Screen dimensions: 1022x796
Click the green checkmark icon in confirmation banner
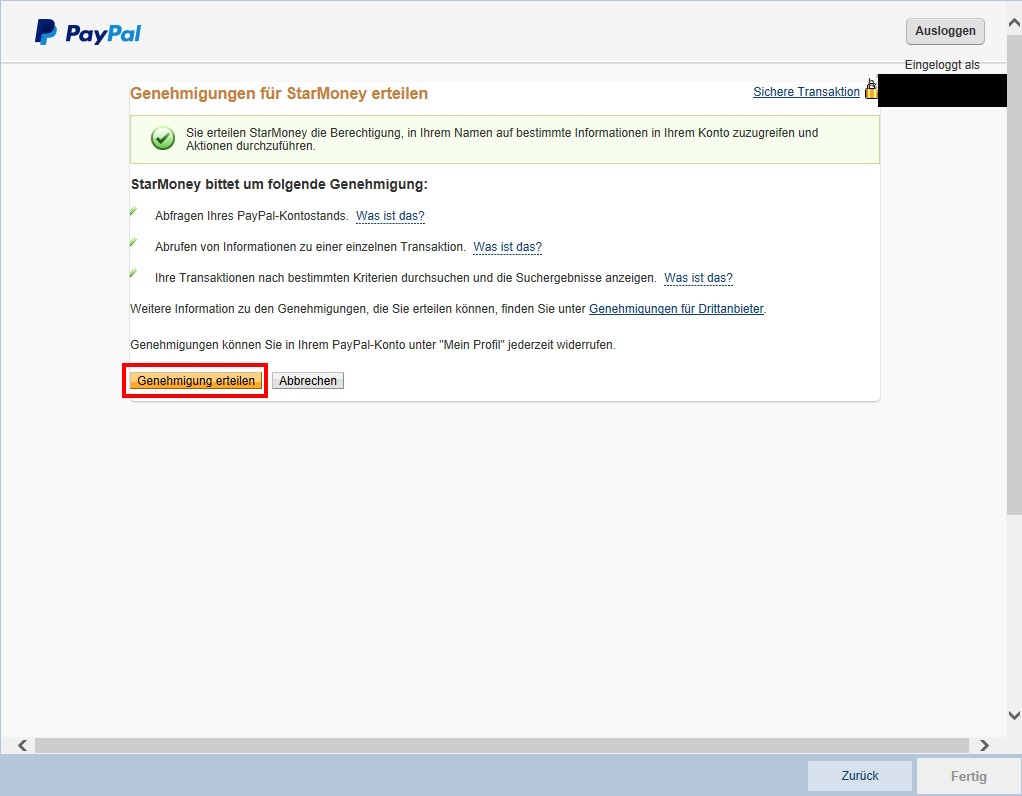click(163, 139)
